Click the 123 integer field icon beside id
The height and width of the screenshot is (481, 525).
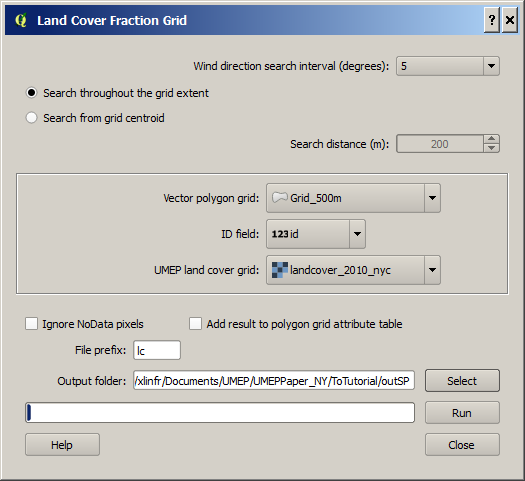(280, 234)
